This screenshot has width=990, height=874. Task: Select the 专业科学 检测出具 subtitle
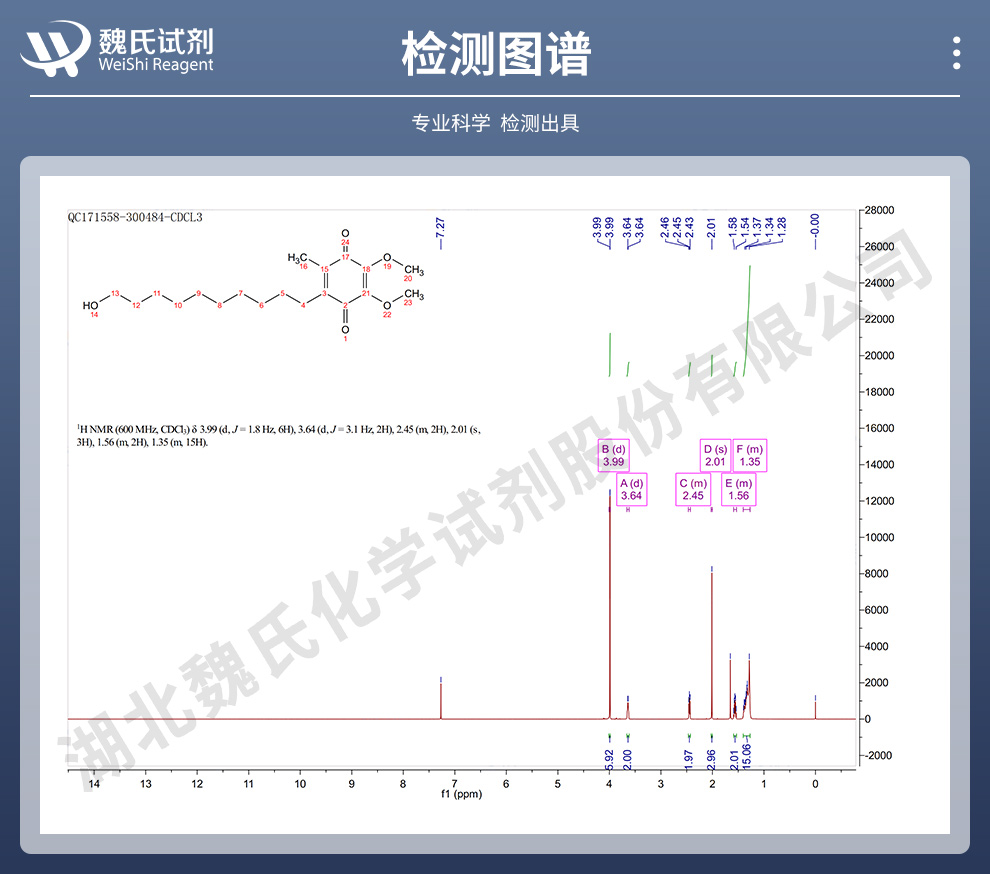click(x=496, y=123)
